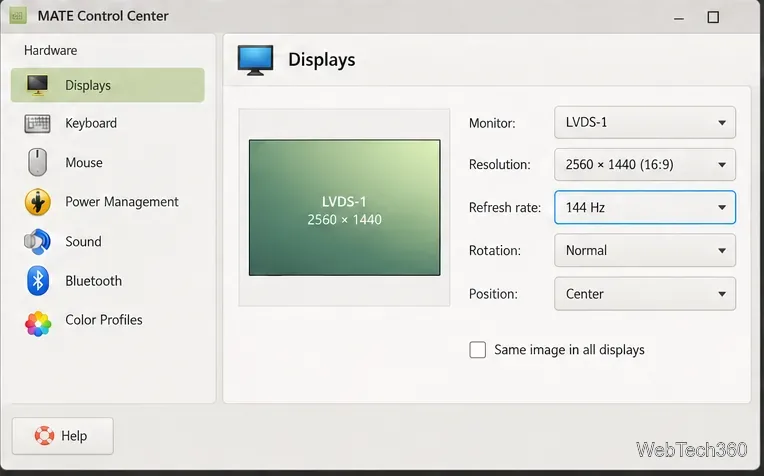Click the Refresh rate: label
The height and width of the screenshot is (476, 764).
coord(505,208)
